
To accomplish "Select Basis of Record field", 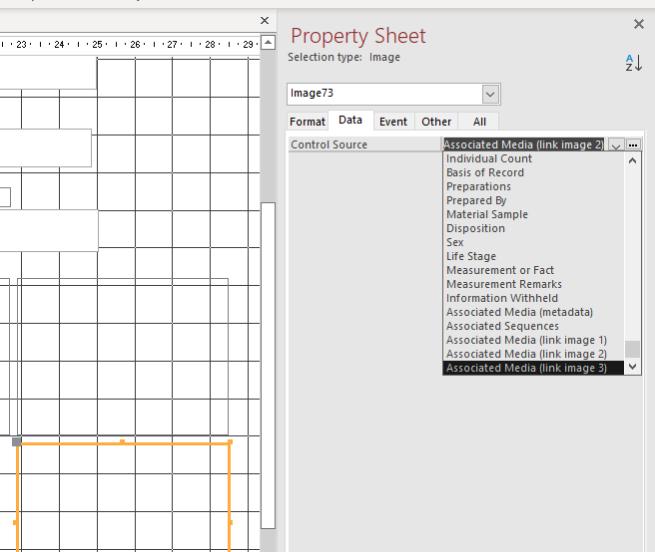I will tap(533, 173).
